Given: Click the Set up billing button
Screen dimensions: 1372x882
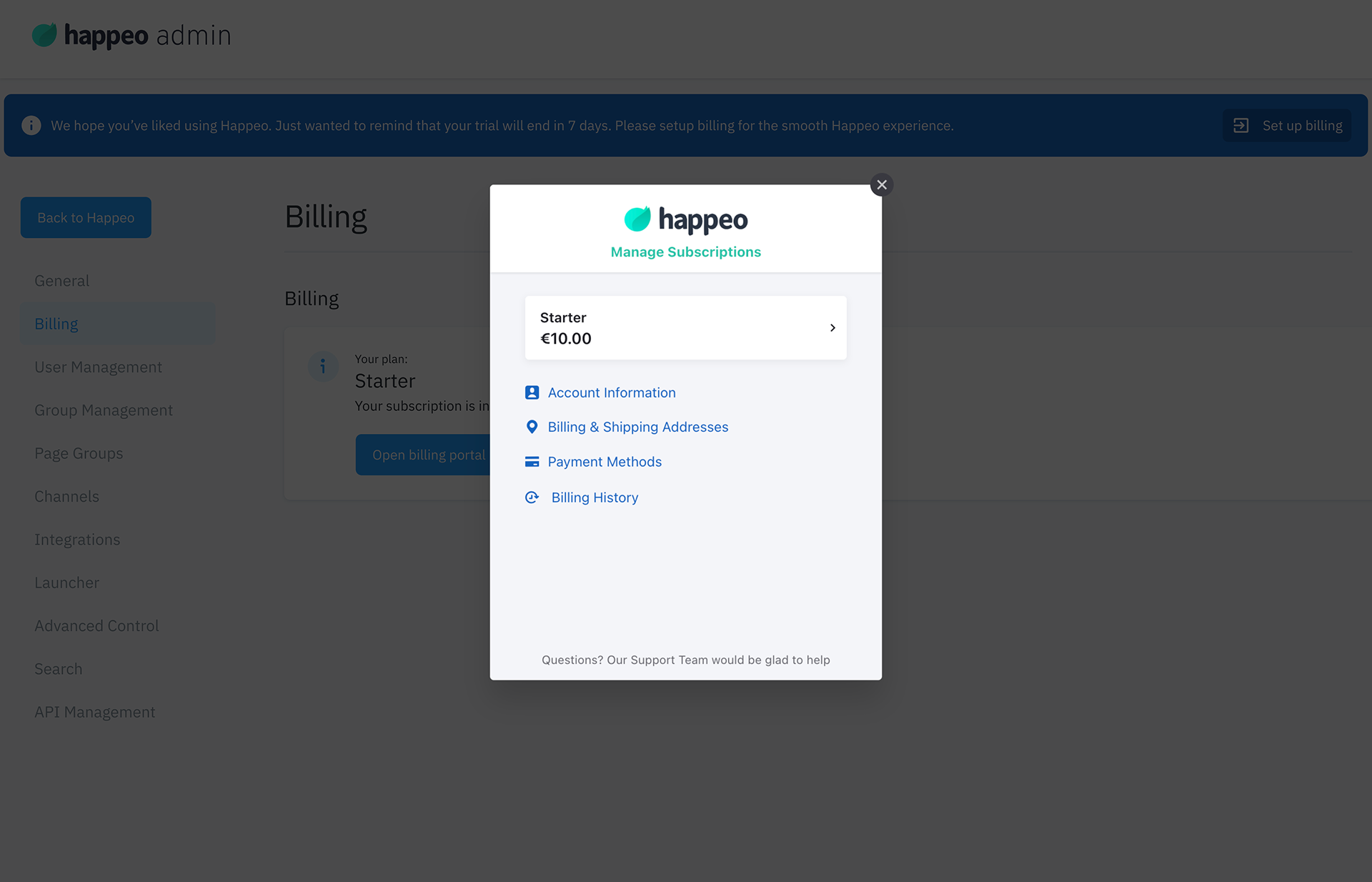Looking at the screenshot, I should click(1286, 125).
